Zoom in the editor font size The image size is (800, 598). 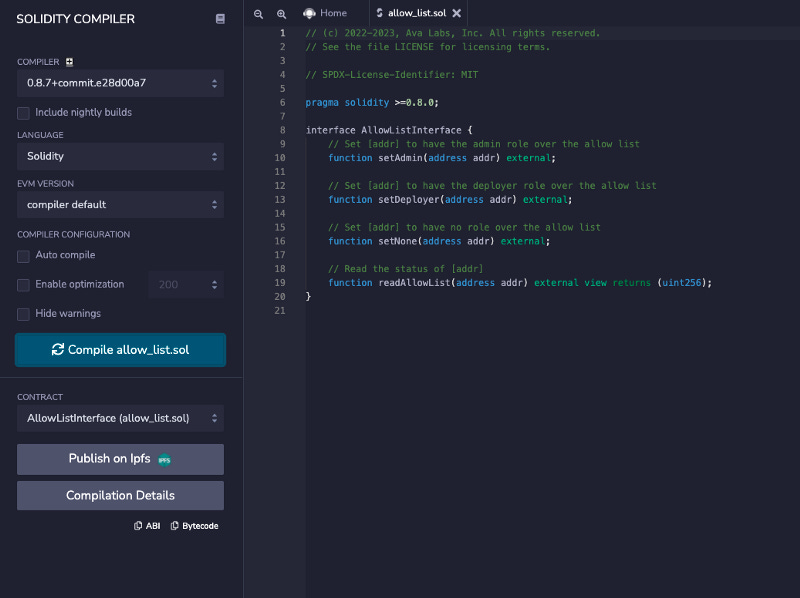point(281,14)
